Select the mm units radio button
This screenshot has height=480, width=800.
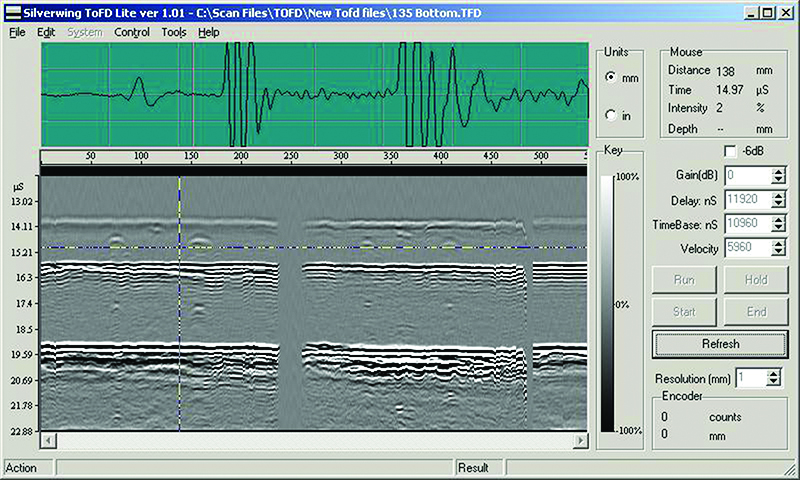pyautogui.click(x=612, y=77)
